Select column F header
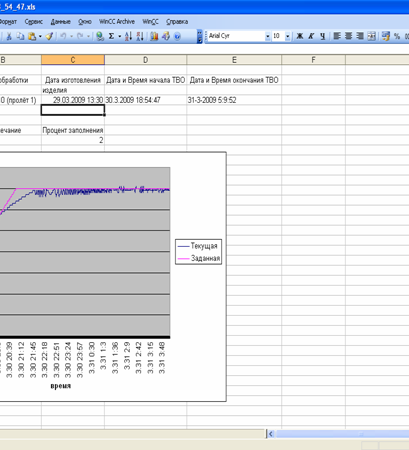The width and height of the screenshot is (409, 450). click(x=313, y=60)
